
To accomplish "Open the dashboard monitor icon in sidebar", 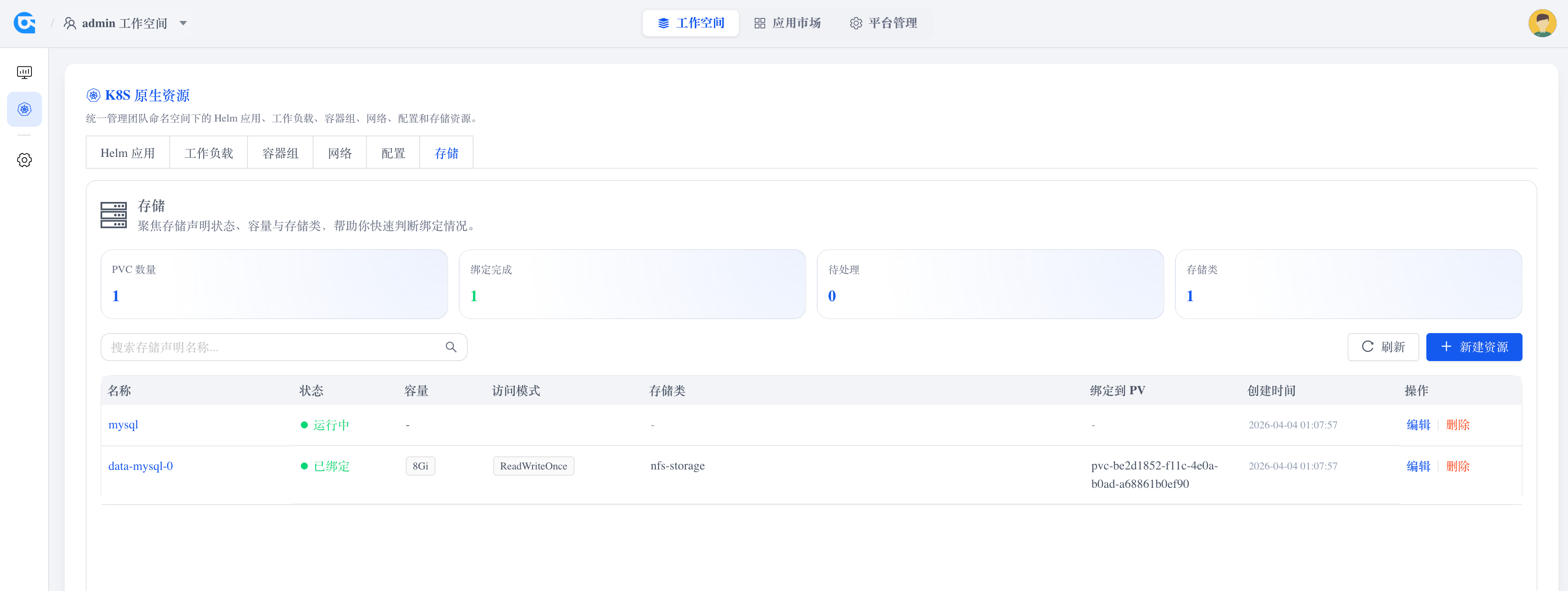I will [24, 71].
